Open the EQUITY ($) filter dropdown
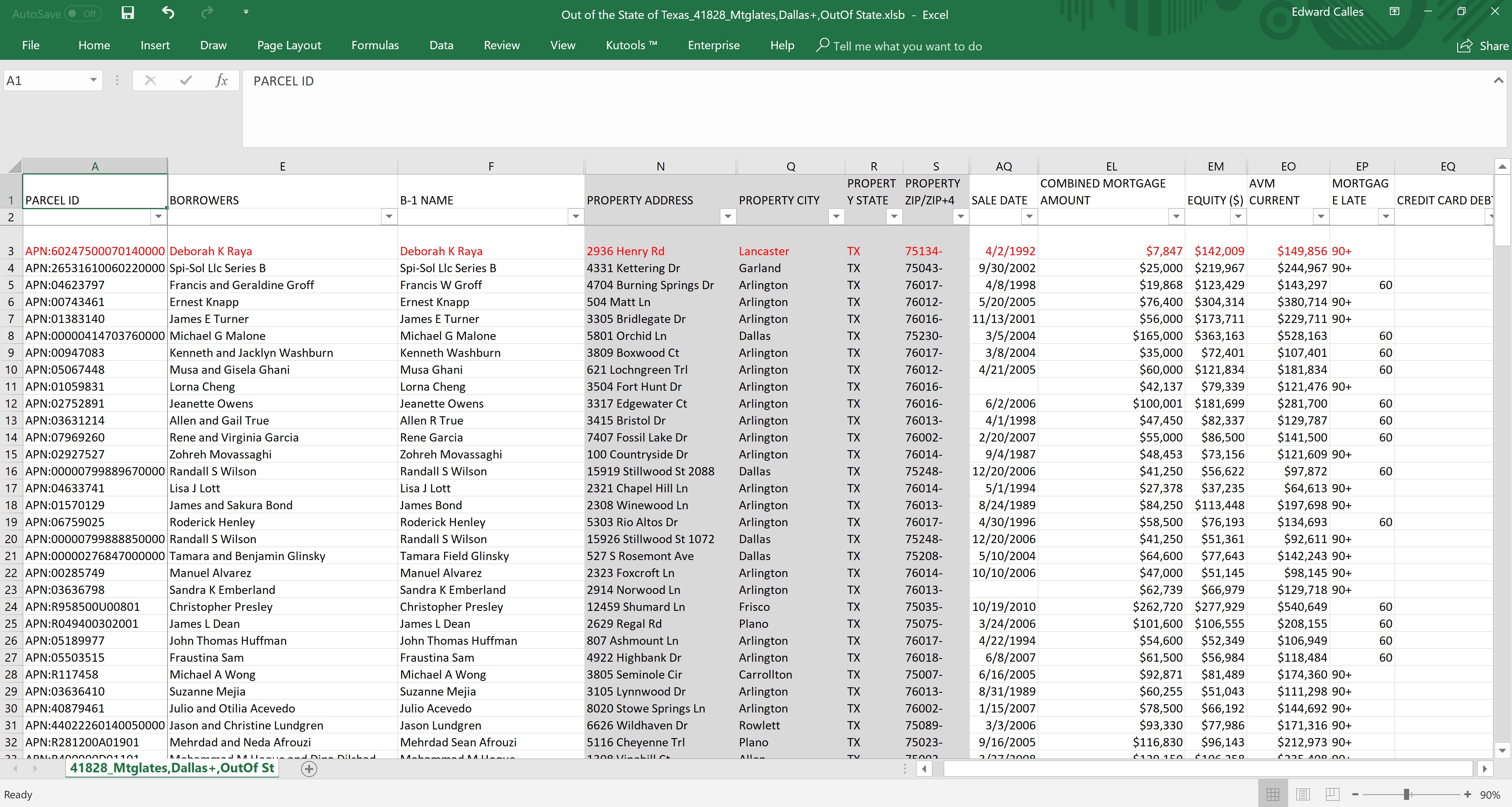Screen dimensions: 1512x807 (x=1238, y=217)
